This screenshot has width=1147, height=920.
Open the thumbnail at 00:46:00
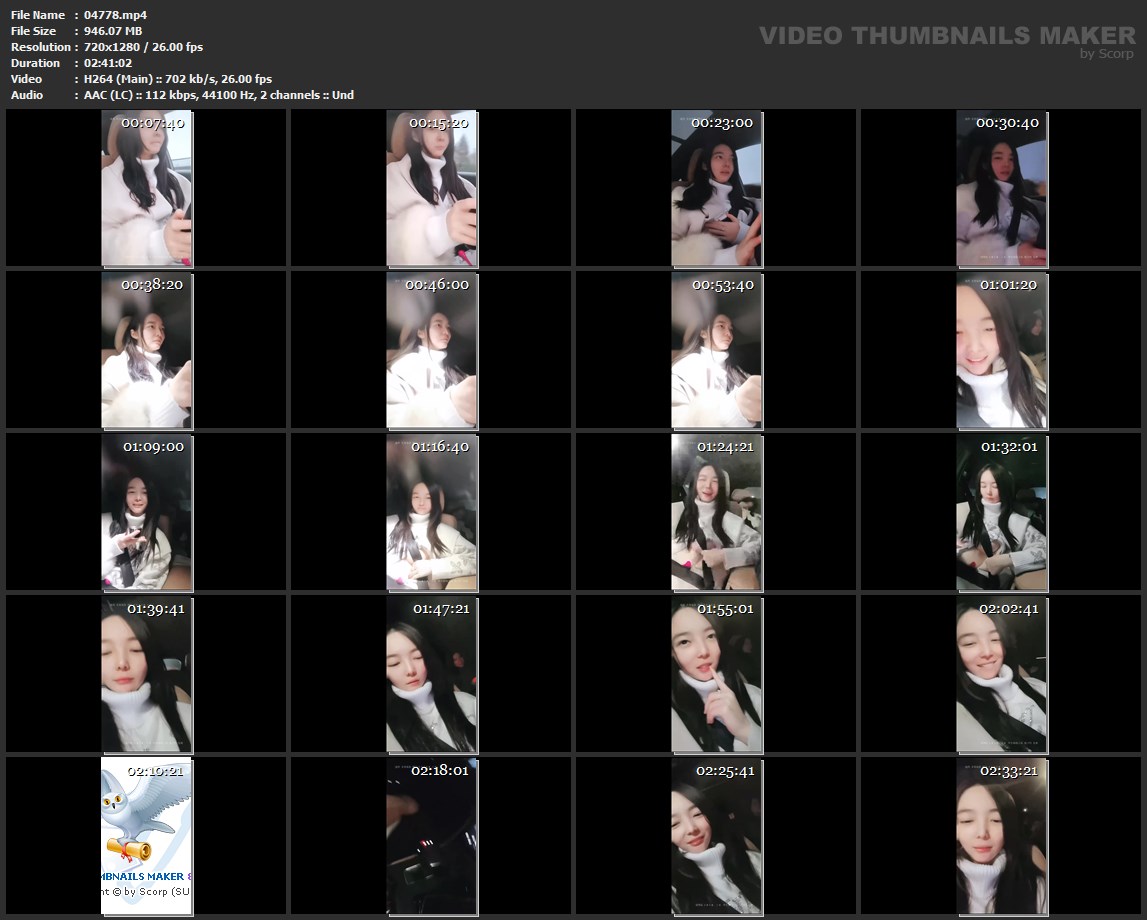pos(431,350)
